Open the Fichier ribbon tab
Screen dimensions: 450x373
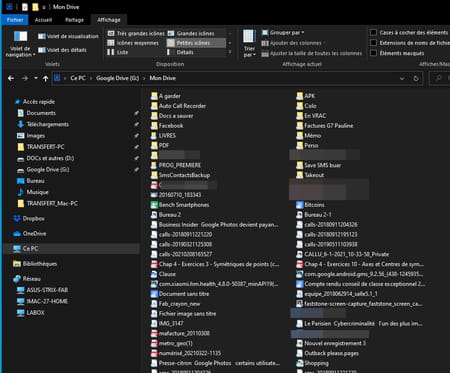(15, 20)
